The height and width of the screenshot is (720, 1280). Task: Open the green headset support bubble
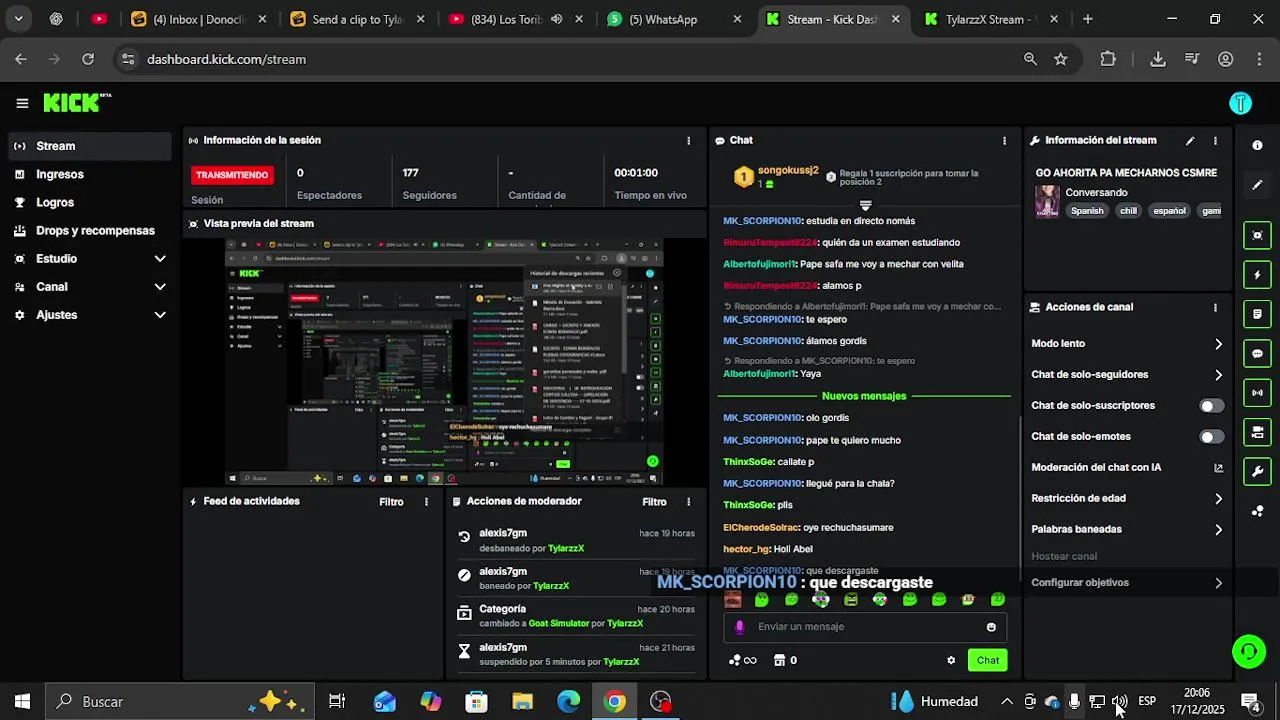click(1248, 652)
